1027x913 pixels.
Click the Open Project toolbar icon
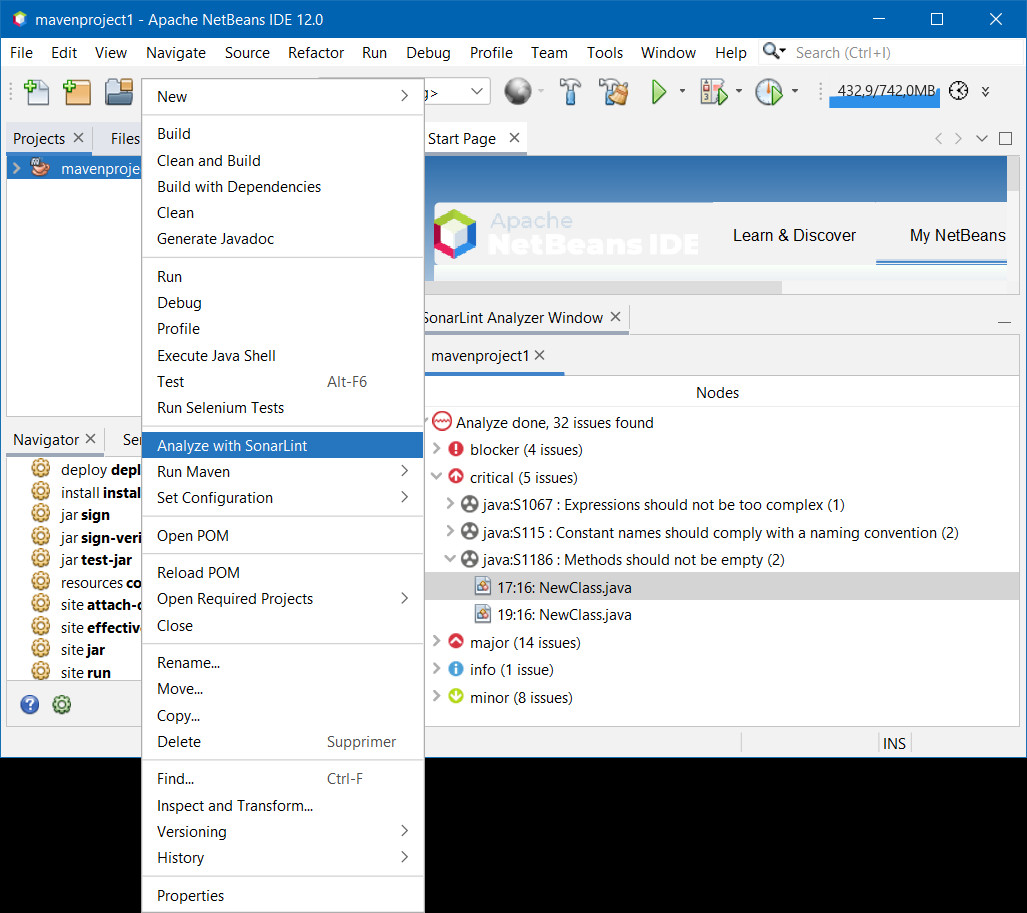pyautogui.click(x=119, y=92)
